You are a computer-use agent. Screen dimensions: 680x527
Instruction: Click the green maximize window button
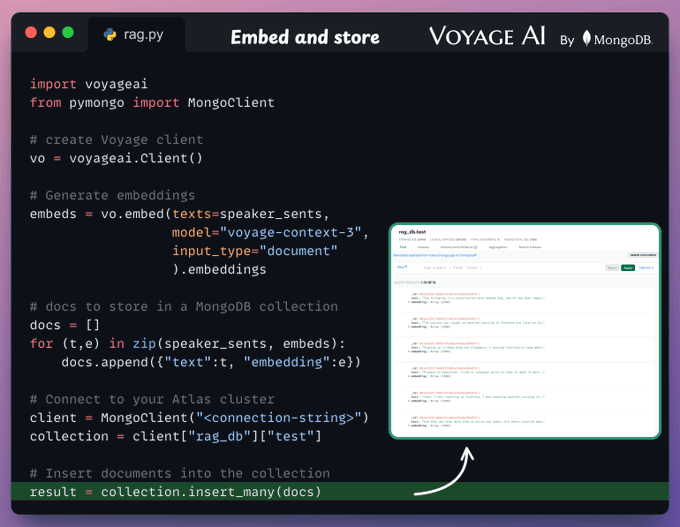tap(68, 32)
